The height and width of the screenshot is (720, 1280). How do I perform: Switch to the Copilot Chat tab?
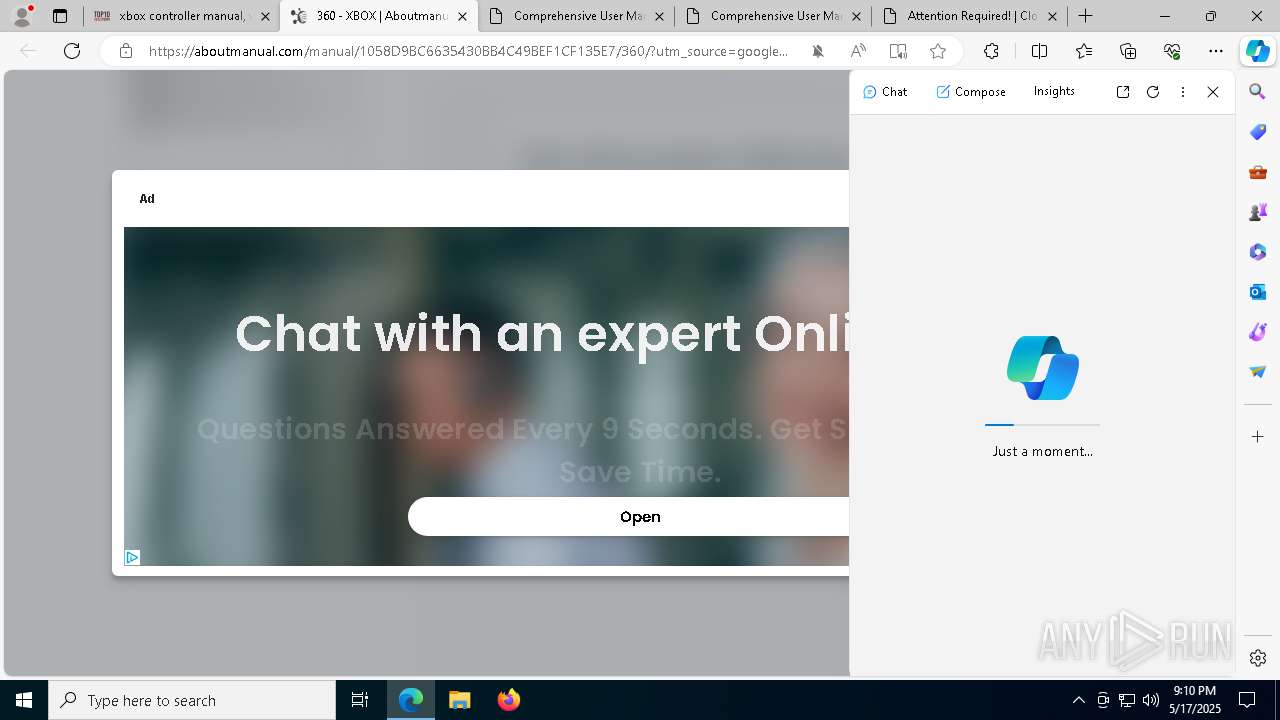tap(885, 91)
